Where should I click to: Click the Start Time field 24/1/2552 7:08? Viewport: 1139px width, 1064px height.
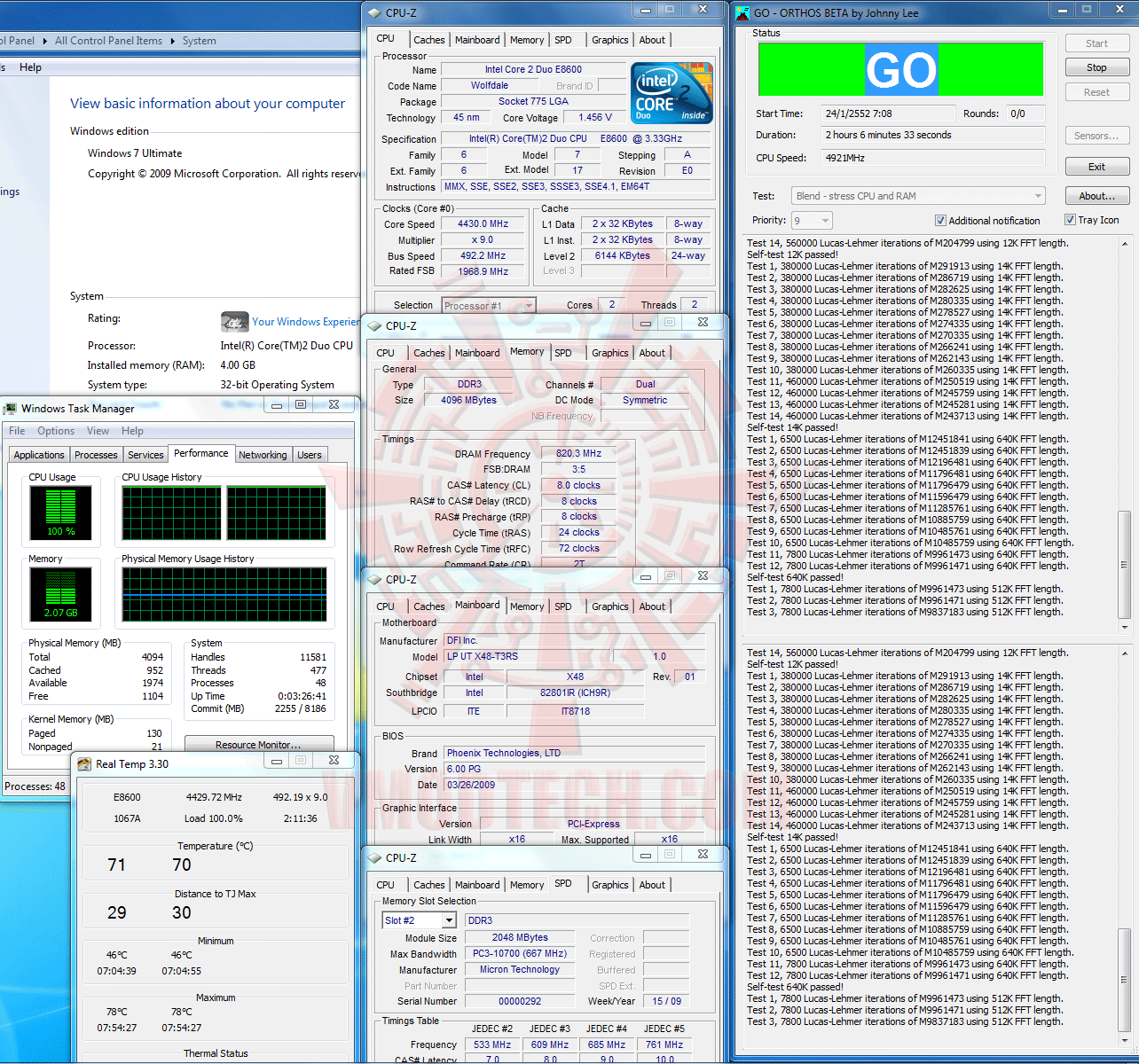click(x=889, y=113)
